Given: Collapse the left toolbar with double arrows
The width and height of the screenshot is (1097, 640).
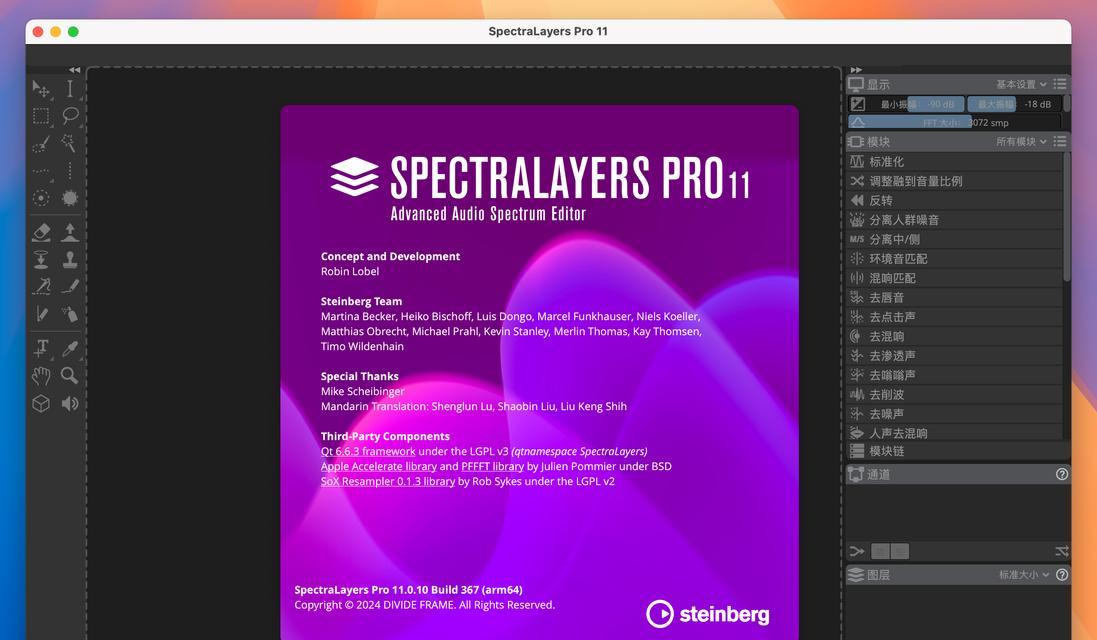Looking at the screenshot, I should pos(75,70).
